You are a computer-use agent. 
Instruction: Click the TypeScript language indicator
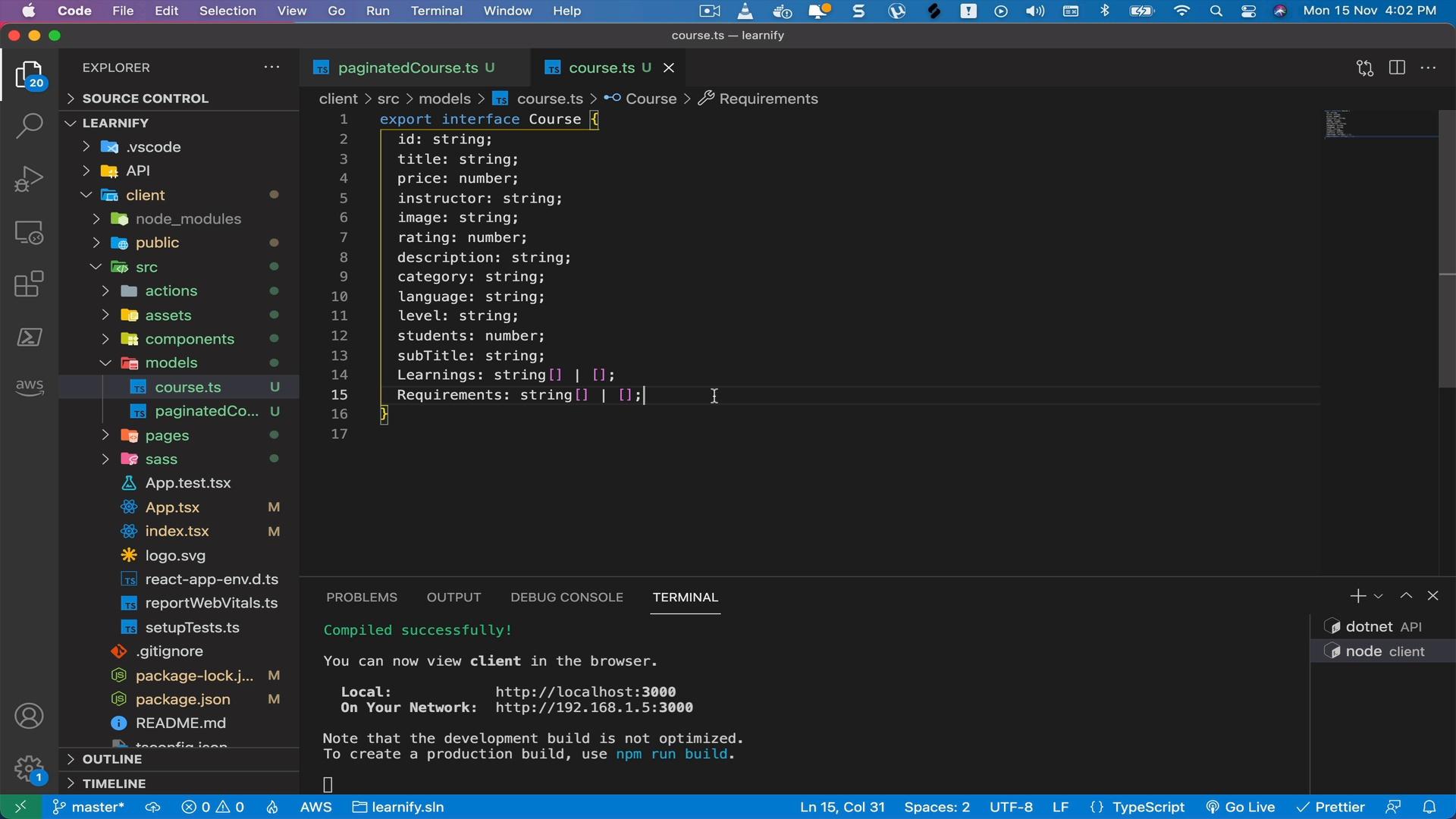[1148, 806]
